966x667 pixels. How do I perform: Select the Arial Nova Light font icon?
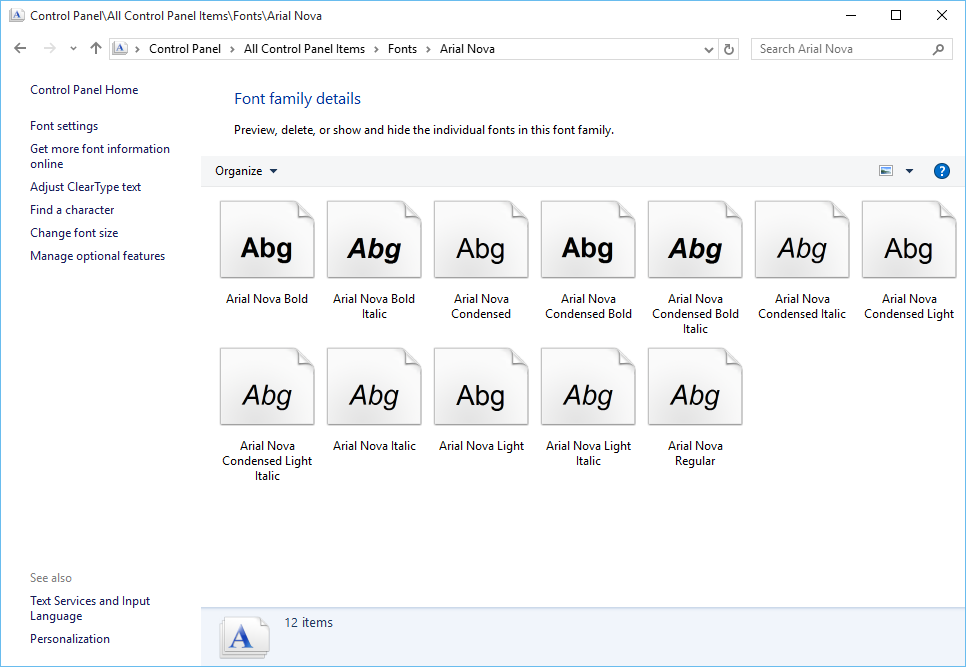481,387
